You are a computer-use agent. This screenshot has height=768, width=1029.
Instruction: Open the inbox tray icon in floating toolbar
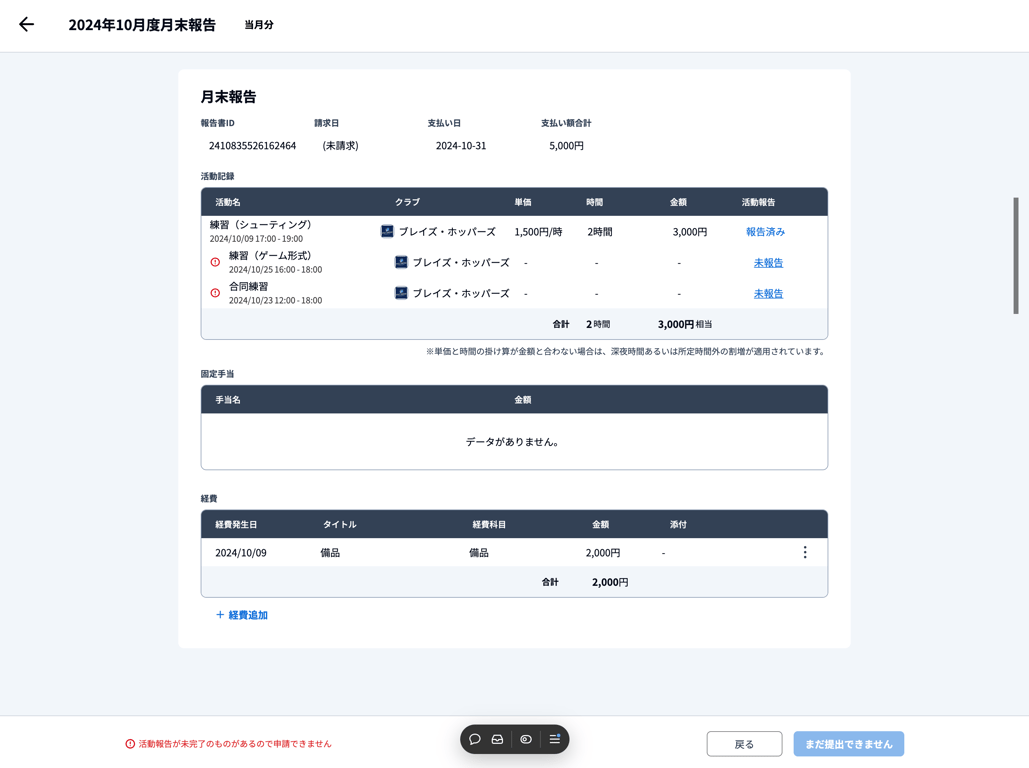click(x=498, y=739)
